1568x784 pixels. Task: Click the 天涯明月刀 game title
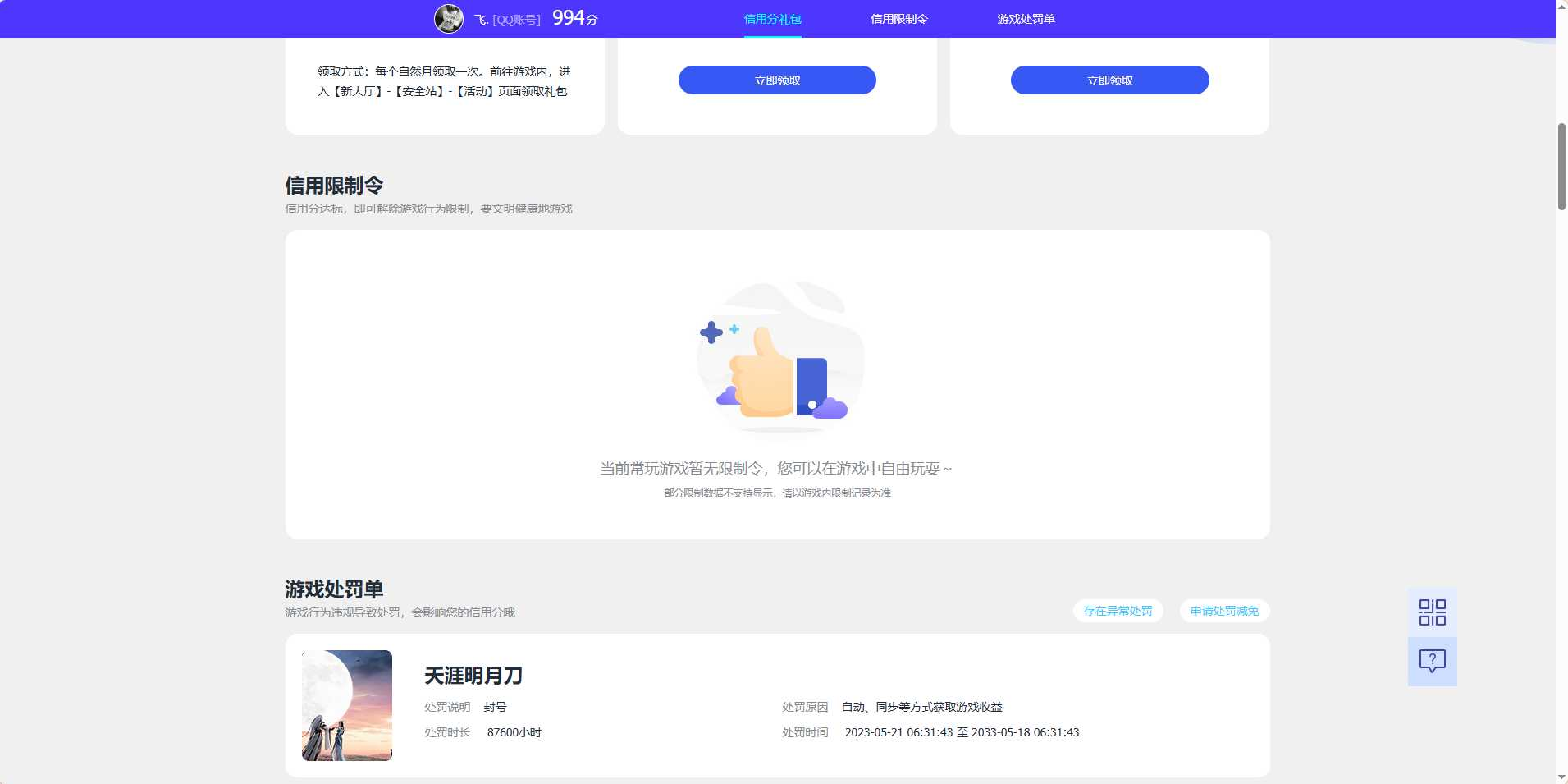(x=473, y=676)
